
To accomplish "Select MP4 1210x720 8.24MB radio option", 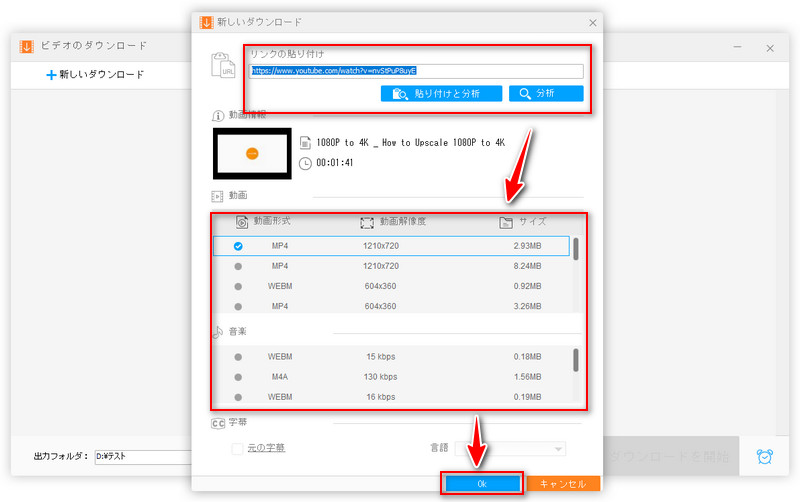I will 238,266.
